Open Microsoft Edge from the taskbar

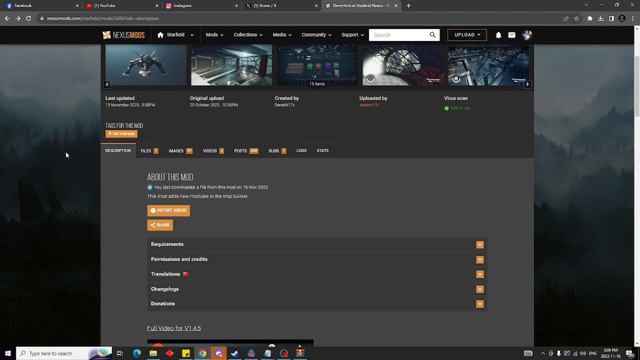pos(137,353)
